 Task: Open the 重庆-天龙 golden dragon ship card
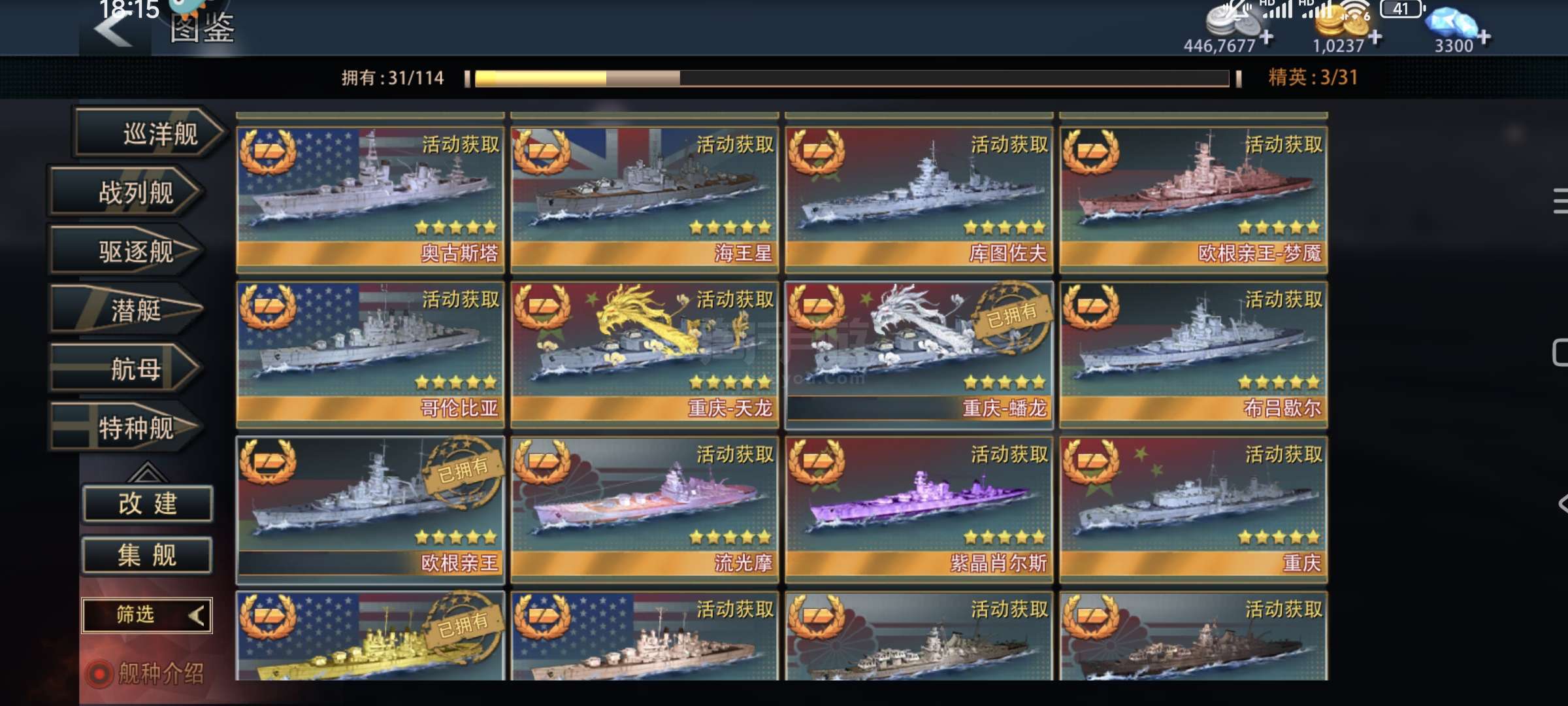coord(644,355)
